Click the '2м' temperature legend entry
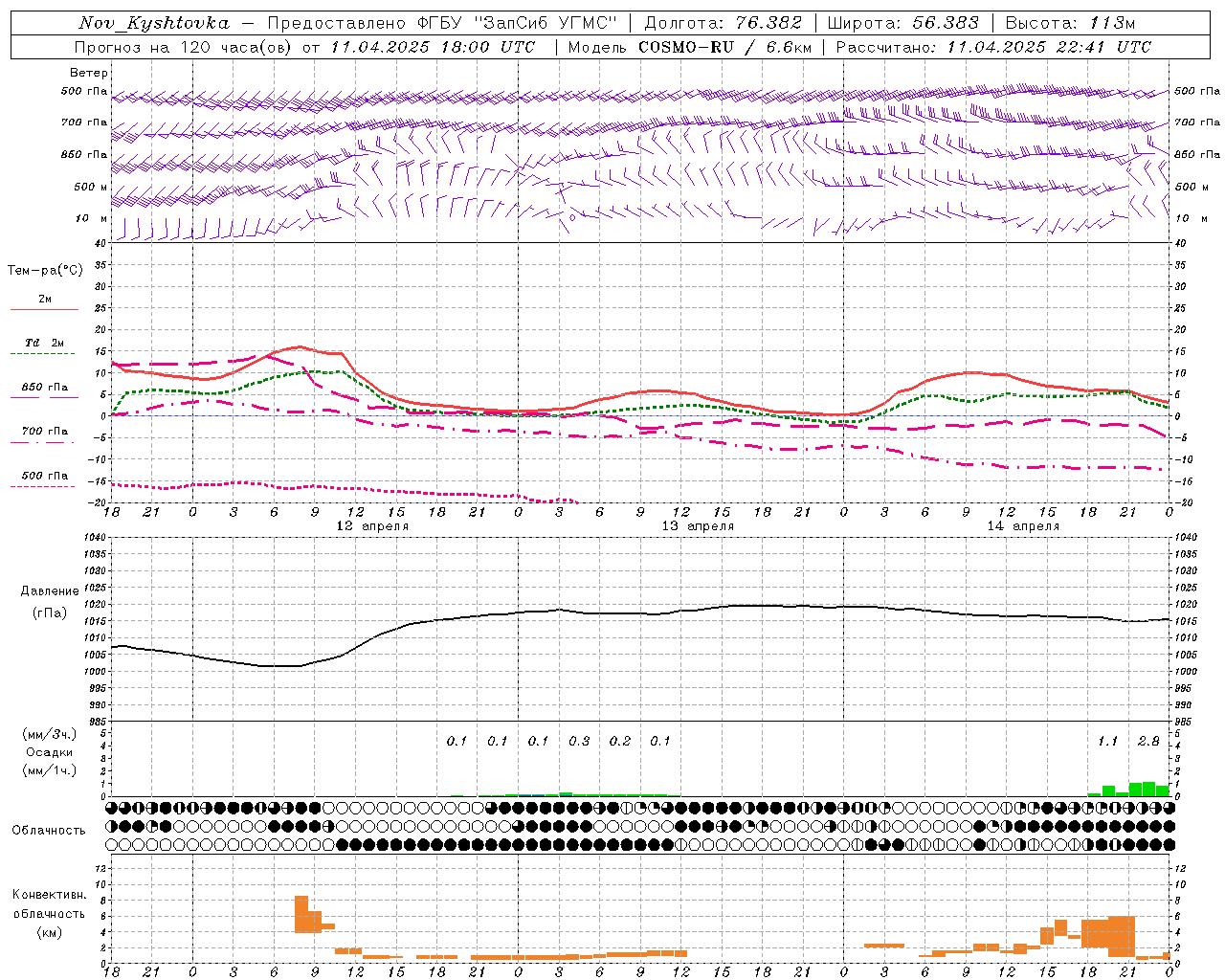The height and width of the screenshot is (980, 1225). point(45,299)
